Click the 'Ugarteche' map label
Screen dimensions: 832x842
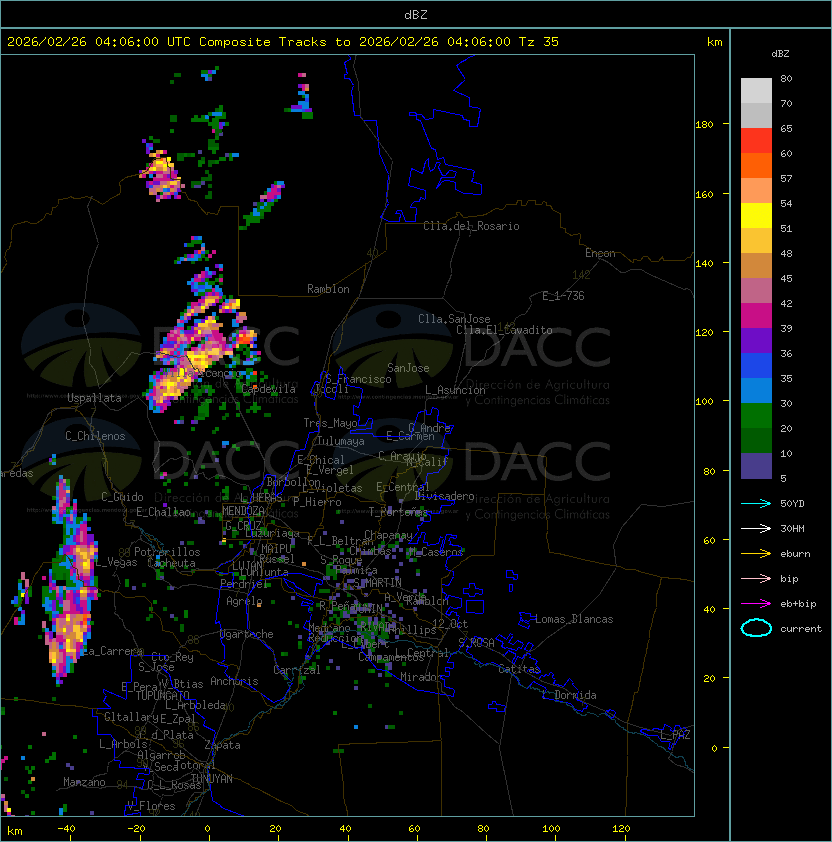[x=247, y=634]
